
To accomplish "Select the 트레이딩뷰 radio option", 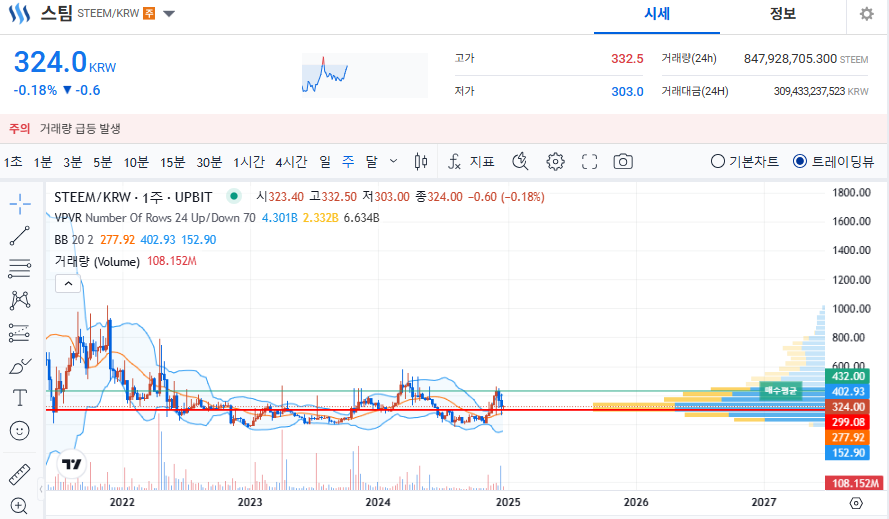I will tap(833, 162).
